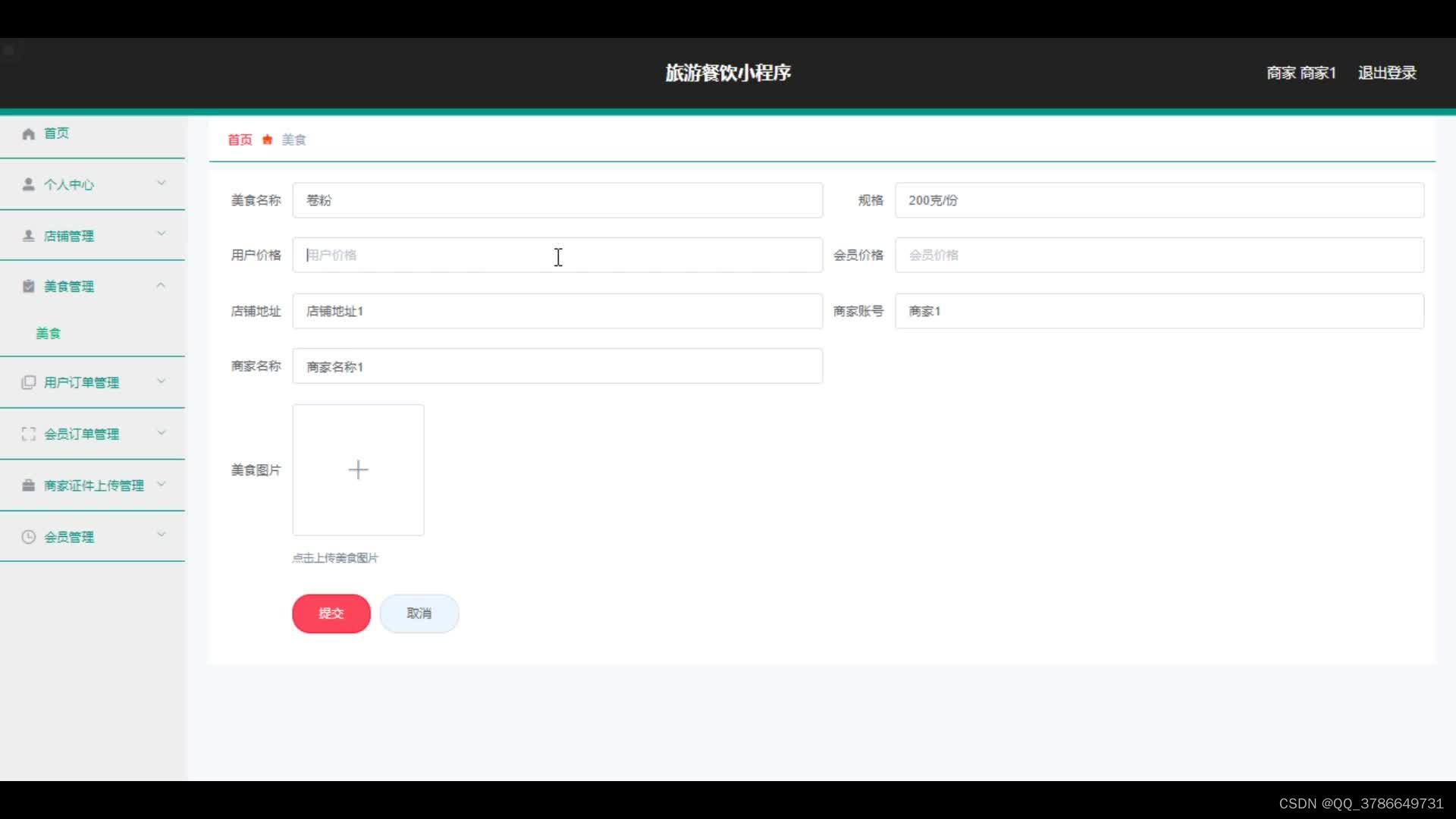This screenshot has width=1456, height=819.
Task: Click the 旅游餐饮小程序 title
Action: [x=728, y=73]
